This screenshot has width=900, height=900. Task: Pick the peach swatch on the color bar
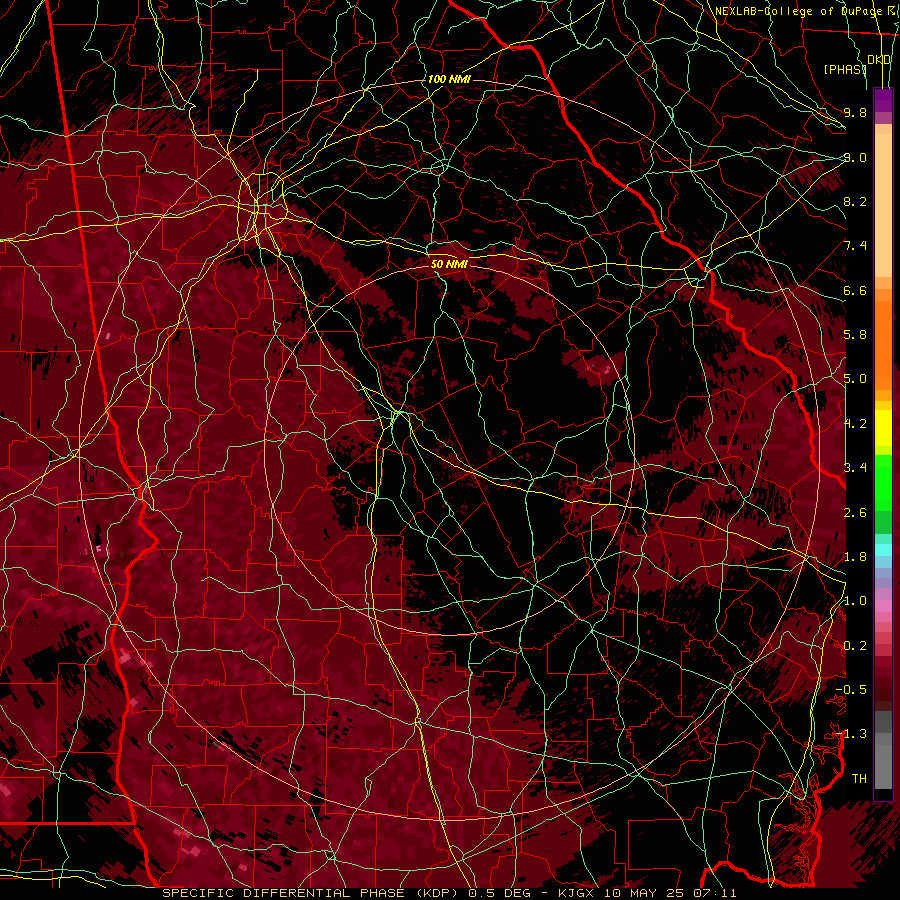click(x=883, y=204)
